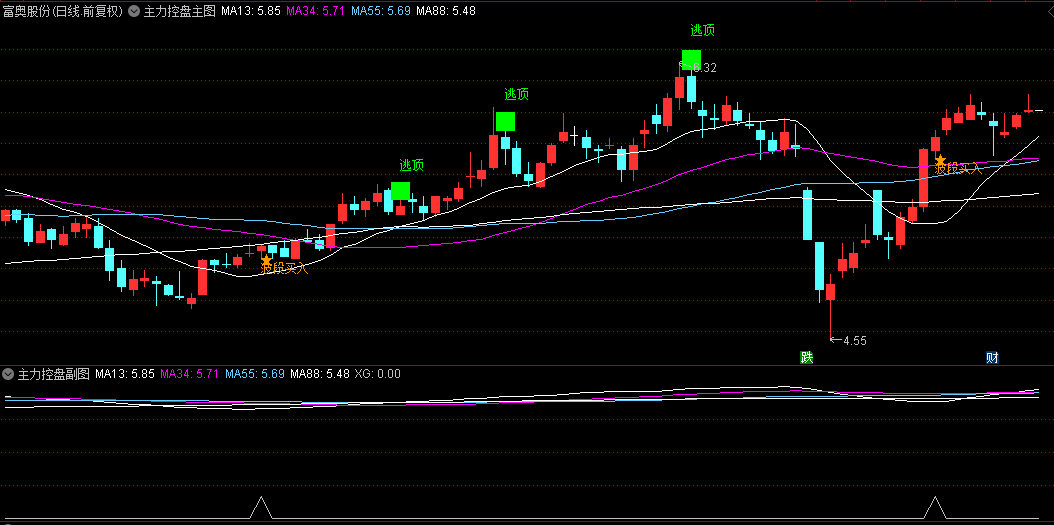Click the second 逃顶 text label
The height and width of the screenshot is (525, 1054).
517,94
